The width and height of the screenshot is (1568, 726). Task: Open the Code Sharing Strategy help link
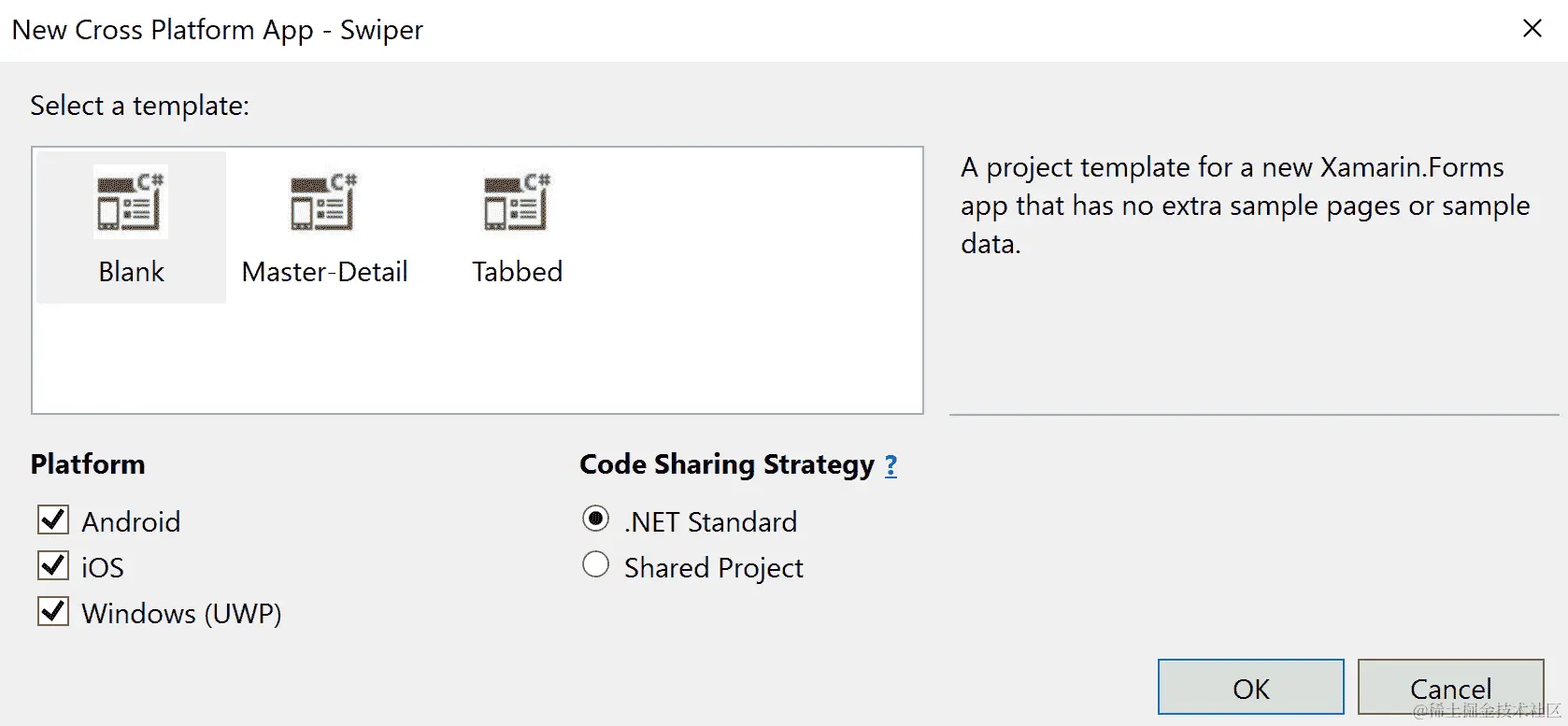(x=891, y=465)
